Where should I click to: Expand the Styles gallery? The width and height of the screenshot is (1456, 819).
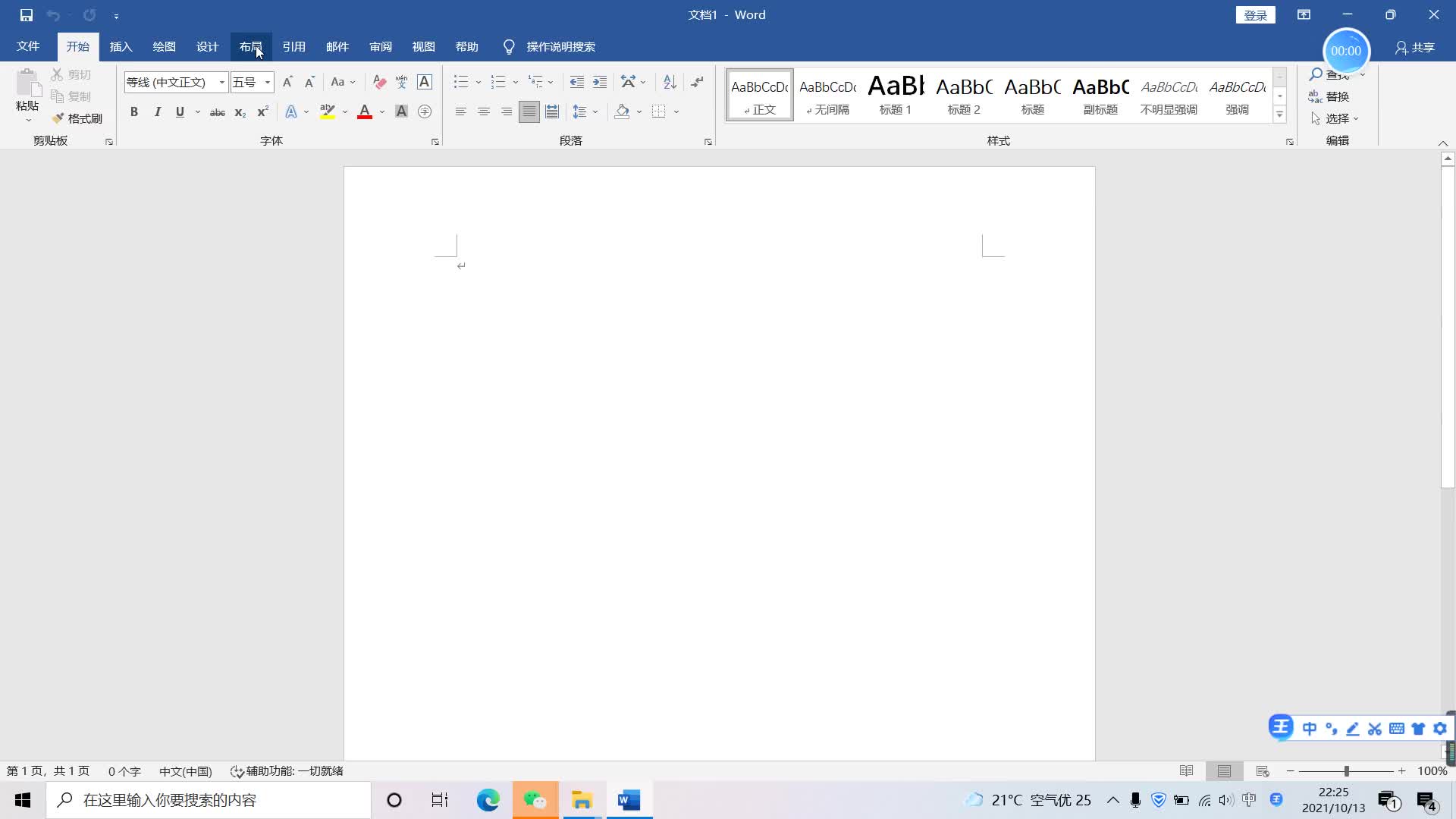(x=1279, y=115)
